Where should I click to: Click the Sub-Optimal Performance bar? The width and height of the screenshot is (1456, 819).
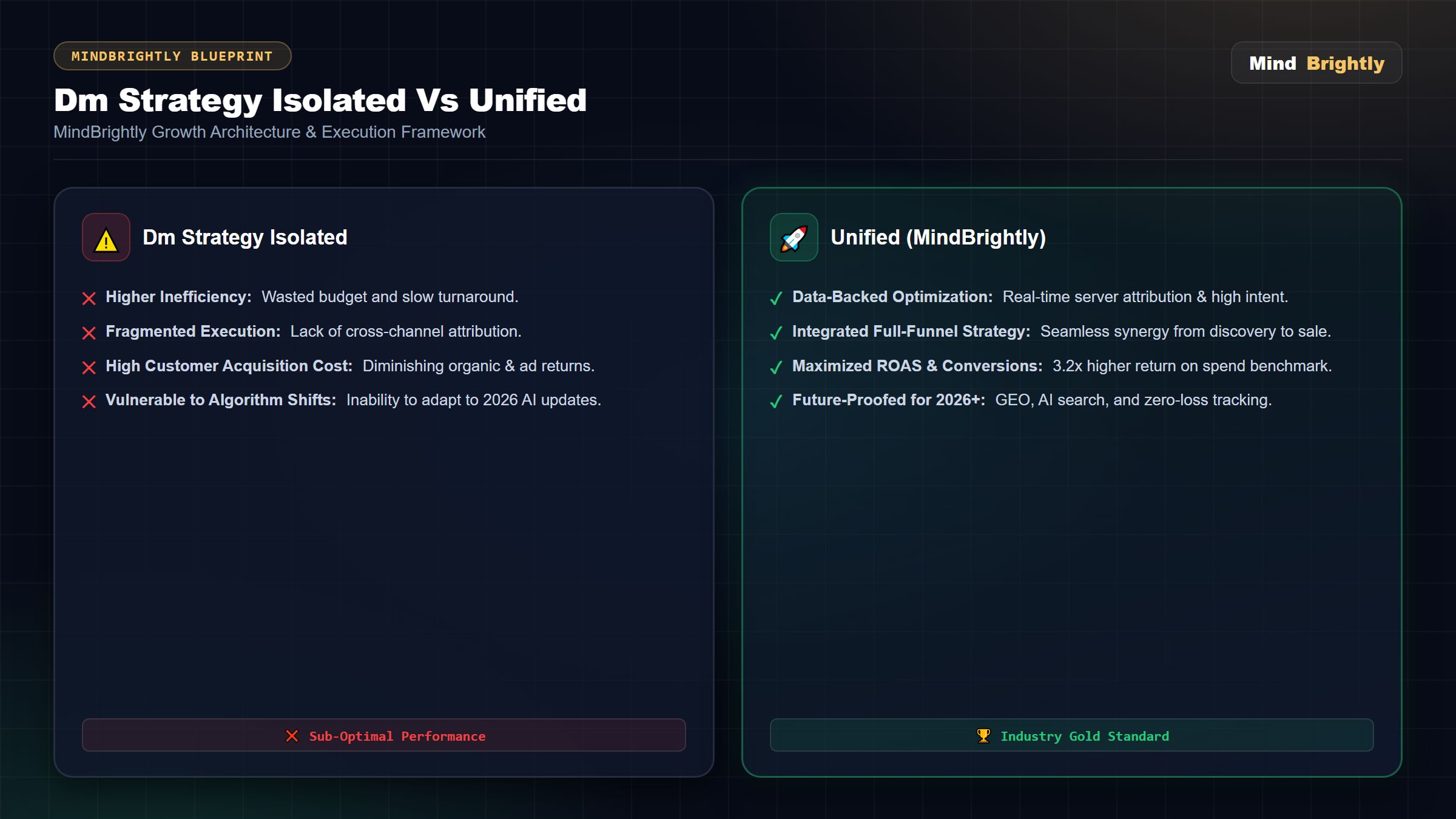point(384,735)
